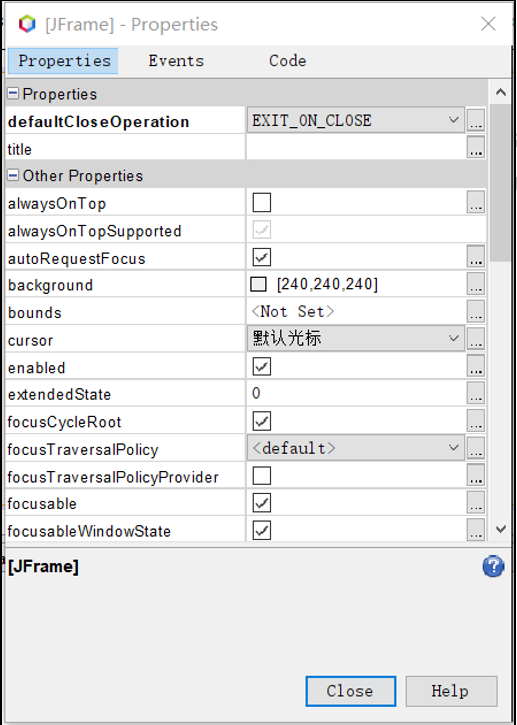Select the focusableWindowState property name

89,531
